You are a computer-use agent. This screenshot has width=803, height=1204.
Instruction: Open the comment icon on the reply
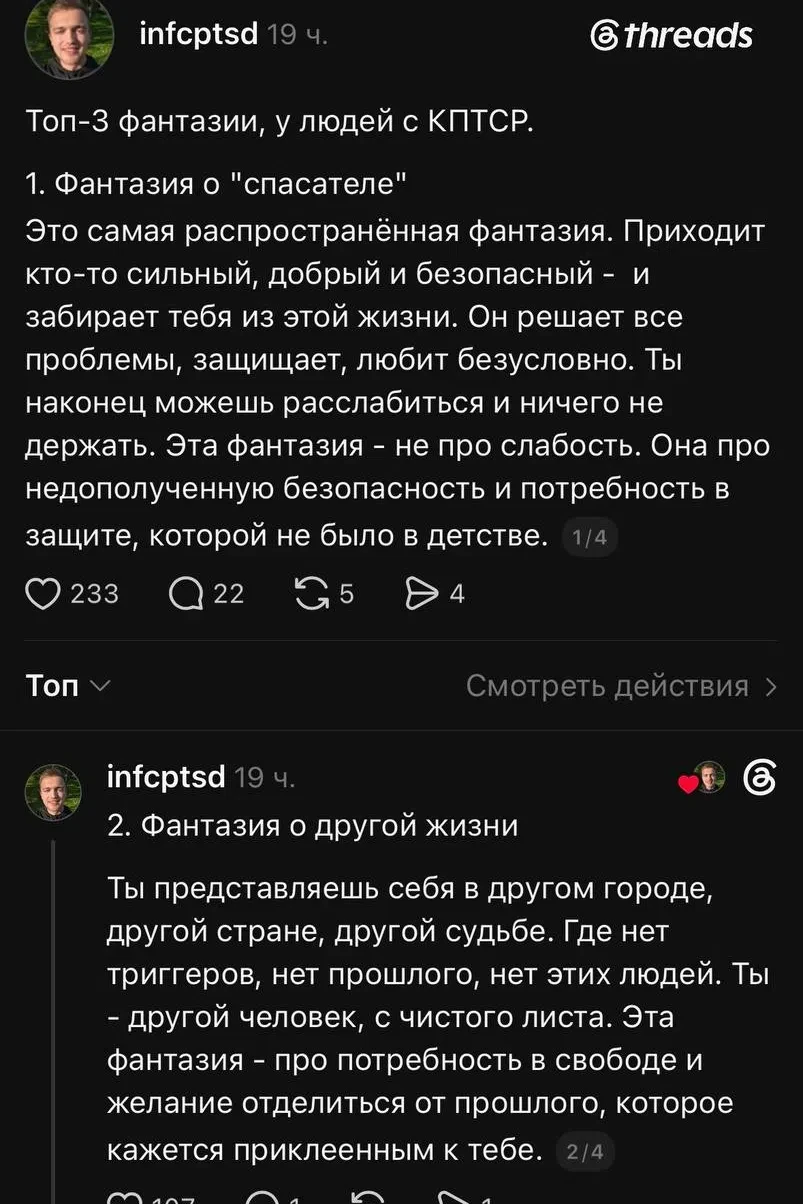tap(262, 1196)
